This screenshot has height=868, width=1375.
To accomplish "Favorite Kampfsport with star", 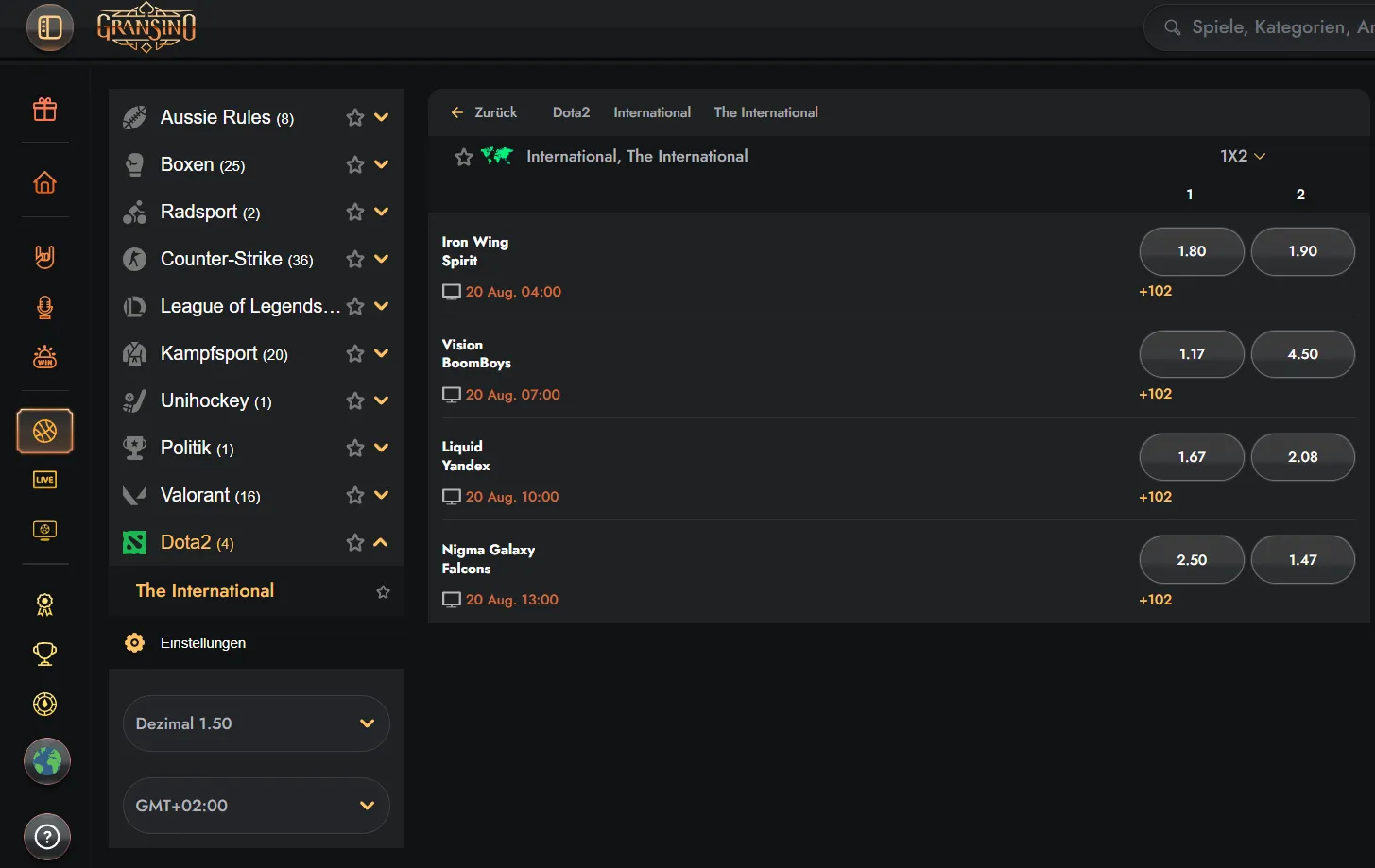I will [x=355, y=353].
